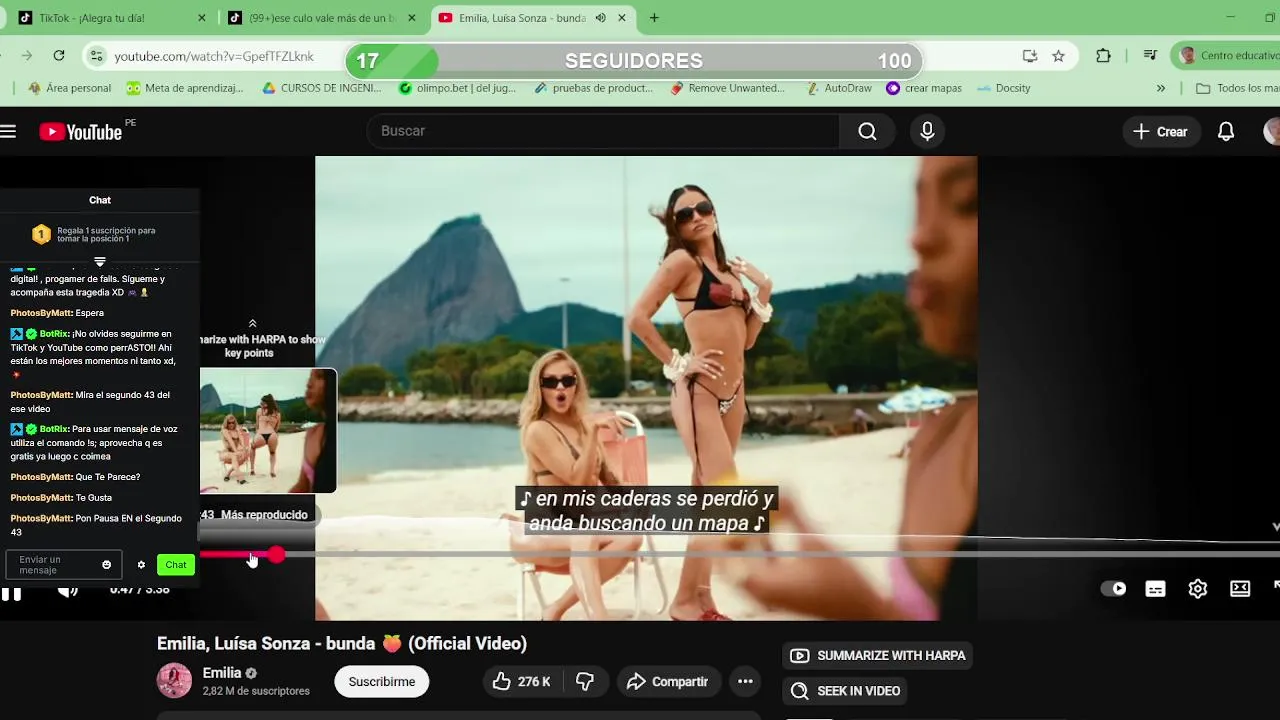This screenshot has height=720, width=1280.
Task: Click chat settings gear icon
Action: (x=141, y=565)
